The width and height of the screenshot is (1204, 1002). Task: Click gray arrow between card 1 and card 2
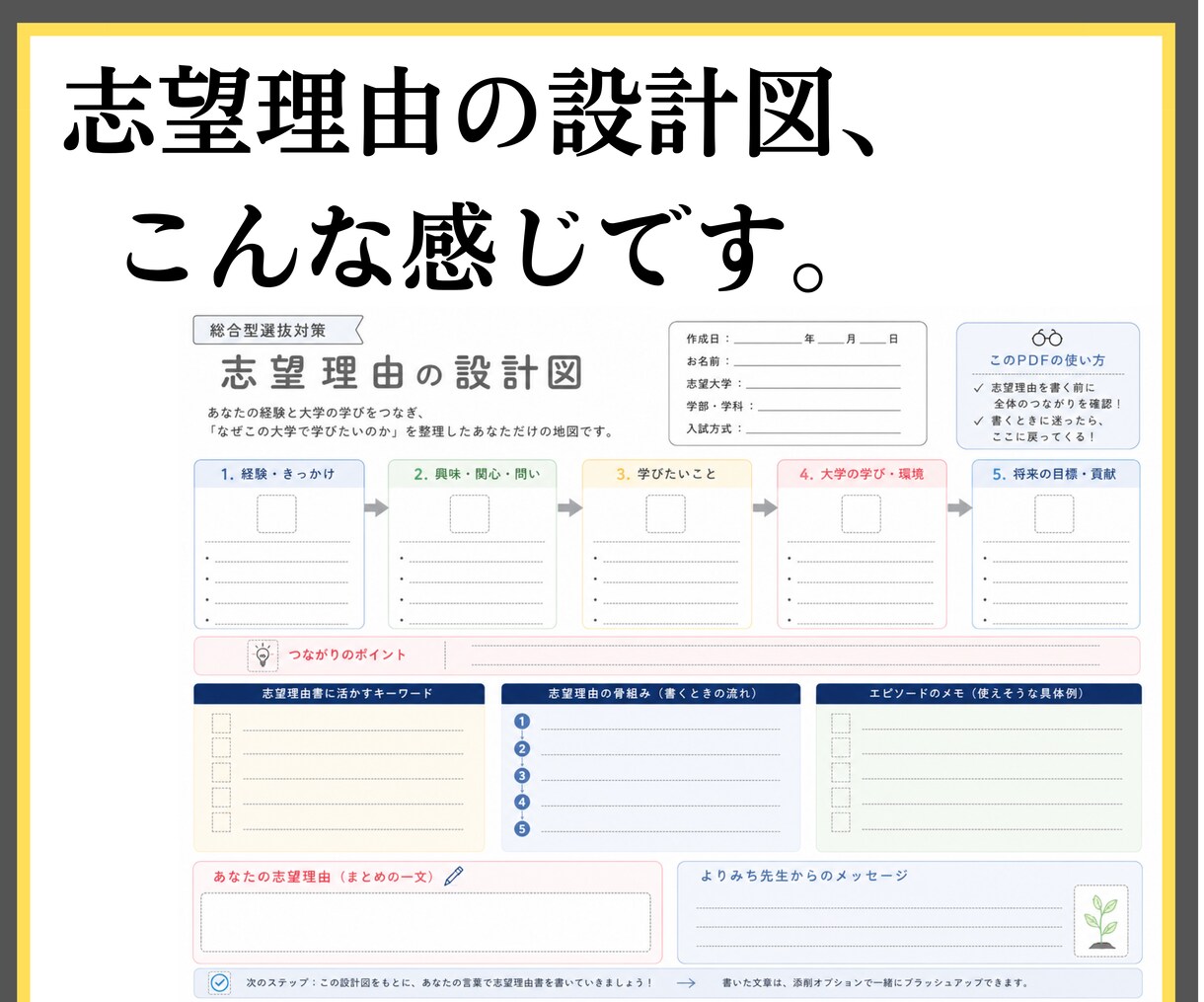pyautogui.click(x=376, y=507)
